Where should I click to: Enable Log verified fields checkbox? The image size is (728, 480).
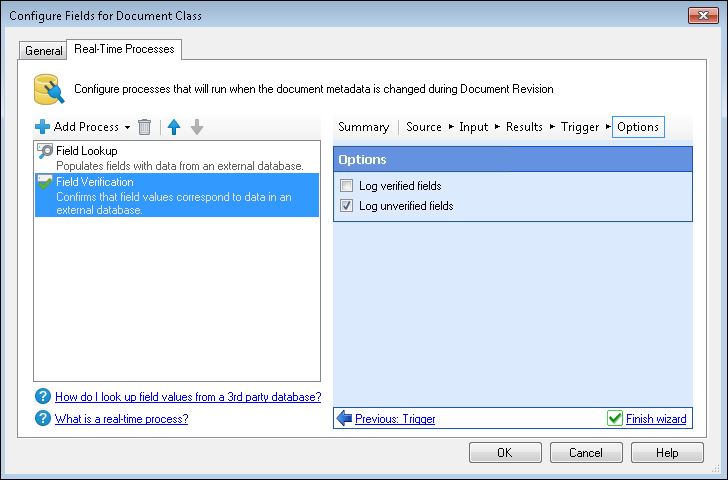(346, 186)
